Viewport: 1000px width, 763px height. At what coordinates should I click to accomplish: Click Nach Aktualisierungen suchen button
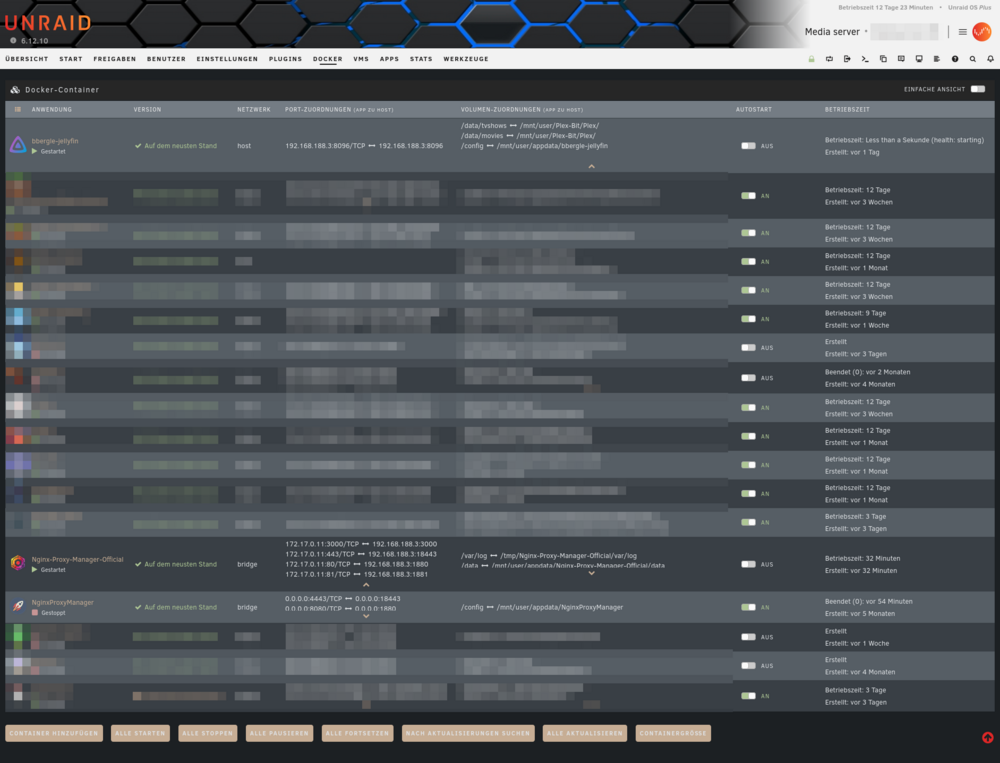point(468,733)
